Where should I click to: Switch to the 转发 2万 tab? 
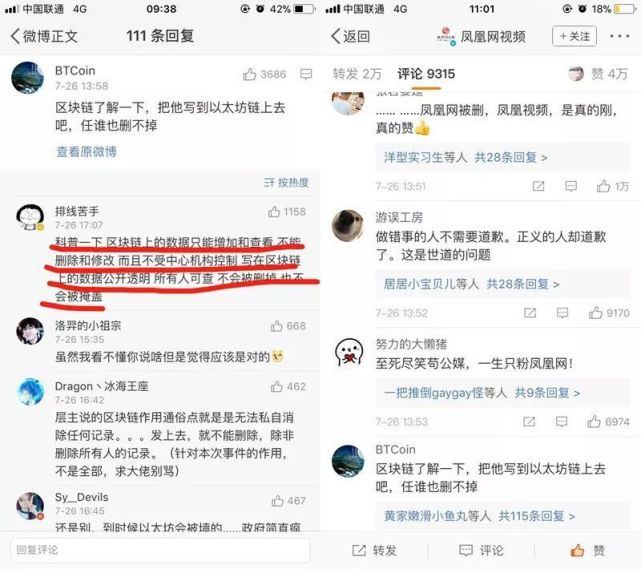[357, 74]
